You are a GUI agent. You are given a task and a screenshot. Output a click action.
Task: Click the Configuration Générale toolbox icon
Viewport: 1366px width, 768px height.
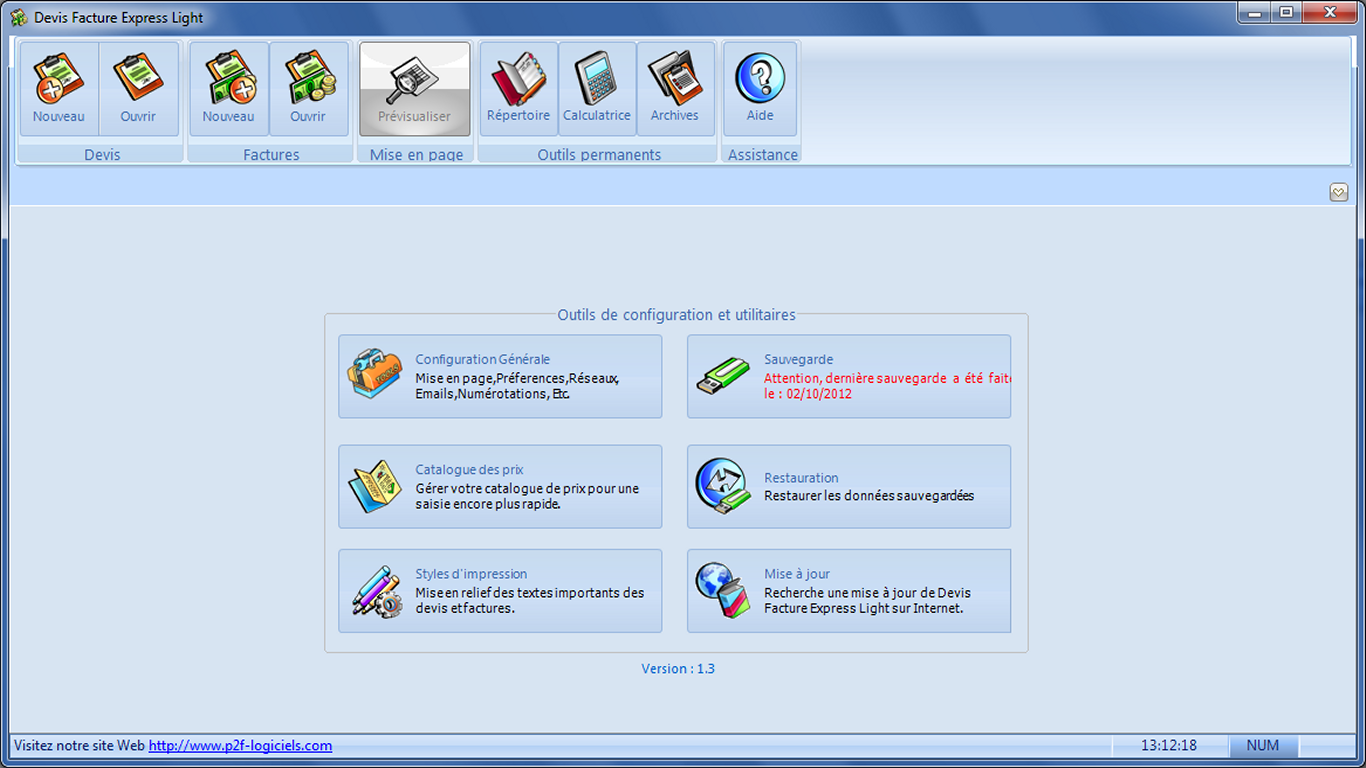(x=374, y=376)
